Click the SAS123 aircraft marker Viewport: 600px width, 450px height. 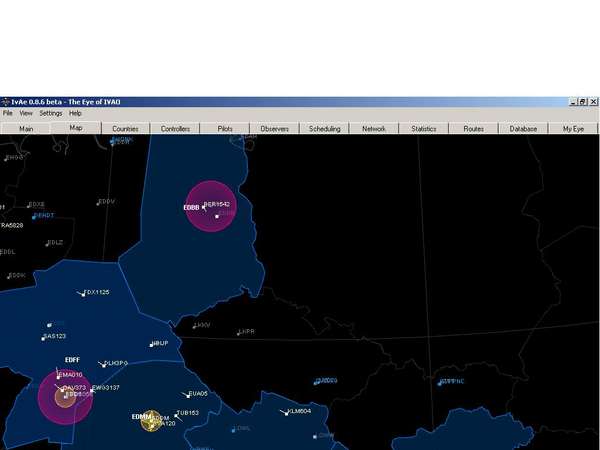coord(44,337)
